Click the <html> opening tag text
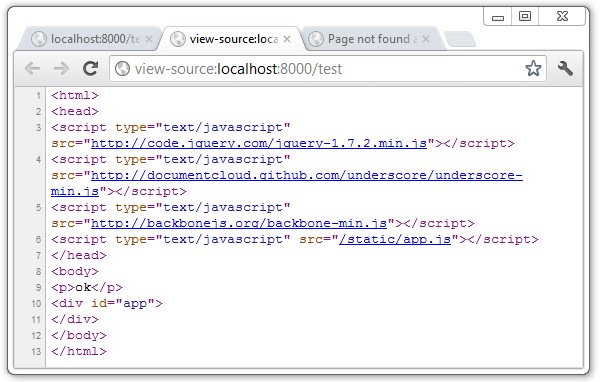This screenshot has height=382, width=600. [x=75, y=95]
